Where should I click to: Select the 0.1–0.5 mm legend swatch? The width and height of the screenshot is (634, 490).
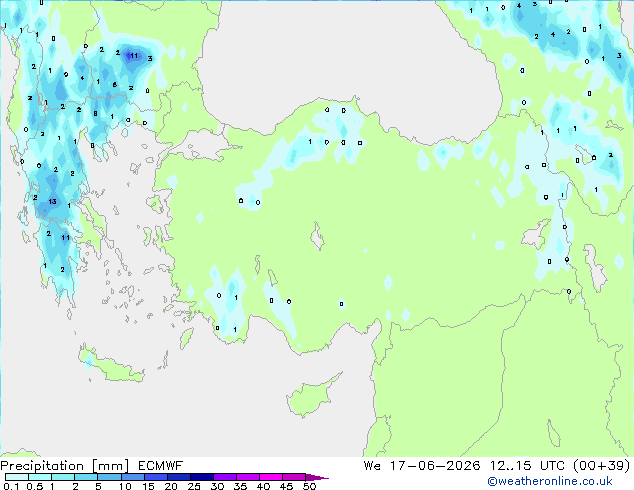(x=17, y=477)
